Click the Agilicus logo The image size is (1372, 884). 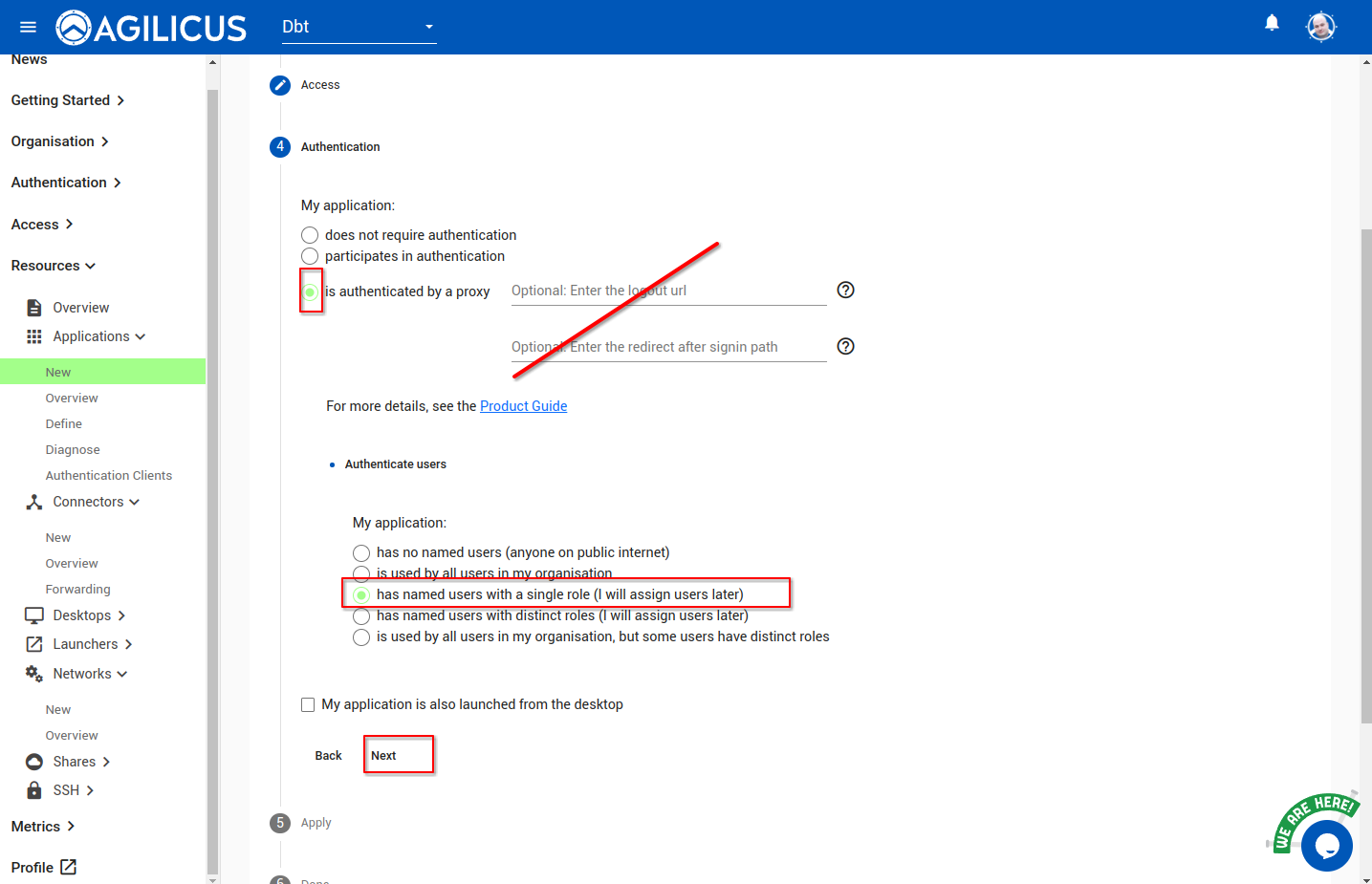151,28
